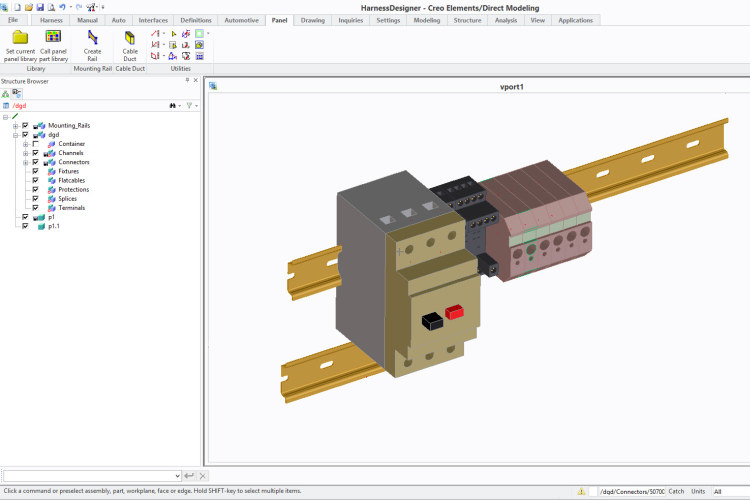Click the Catch button in status bar
The height and width of the screenshot is (500, 750).
[x=676, y=491]
